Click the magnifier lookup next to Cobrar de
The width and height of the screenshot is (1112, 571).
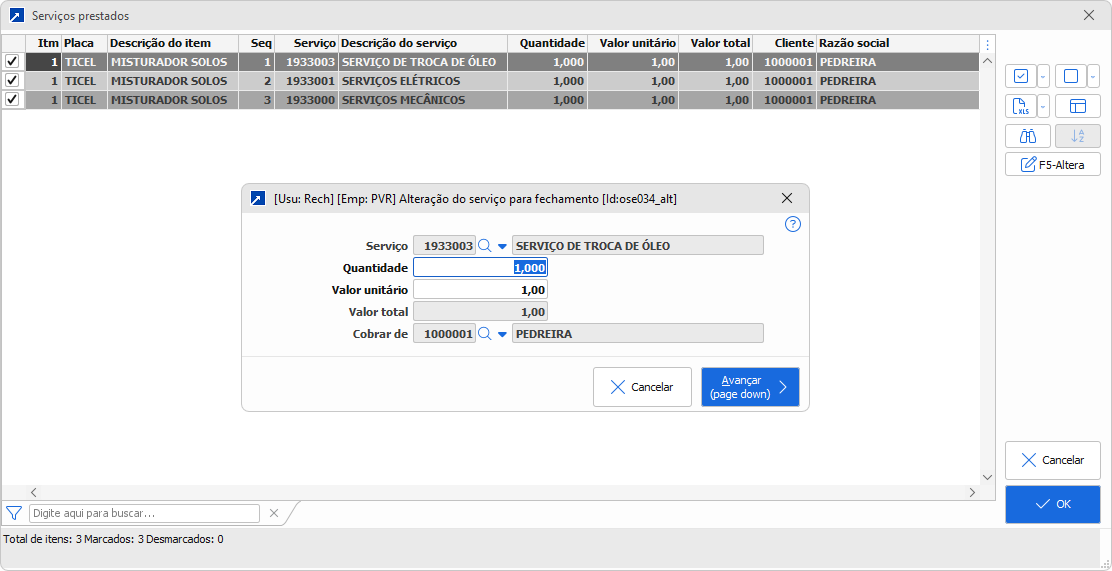click(x=485, y=334)
